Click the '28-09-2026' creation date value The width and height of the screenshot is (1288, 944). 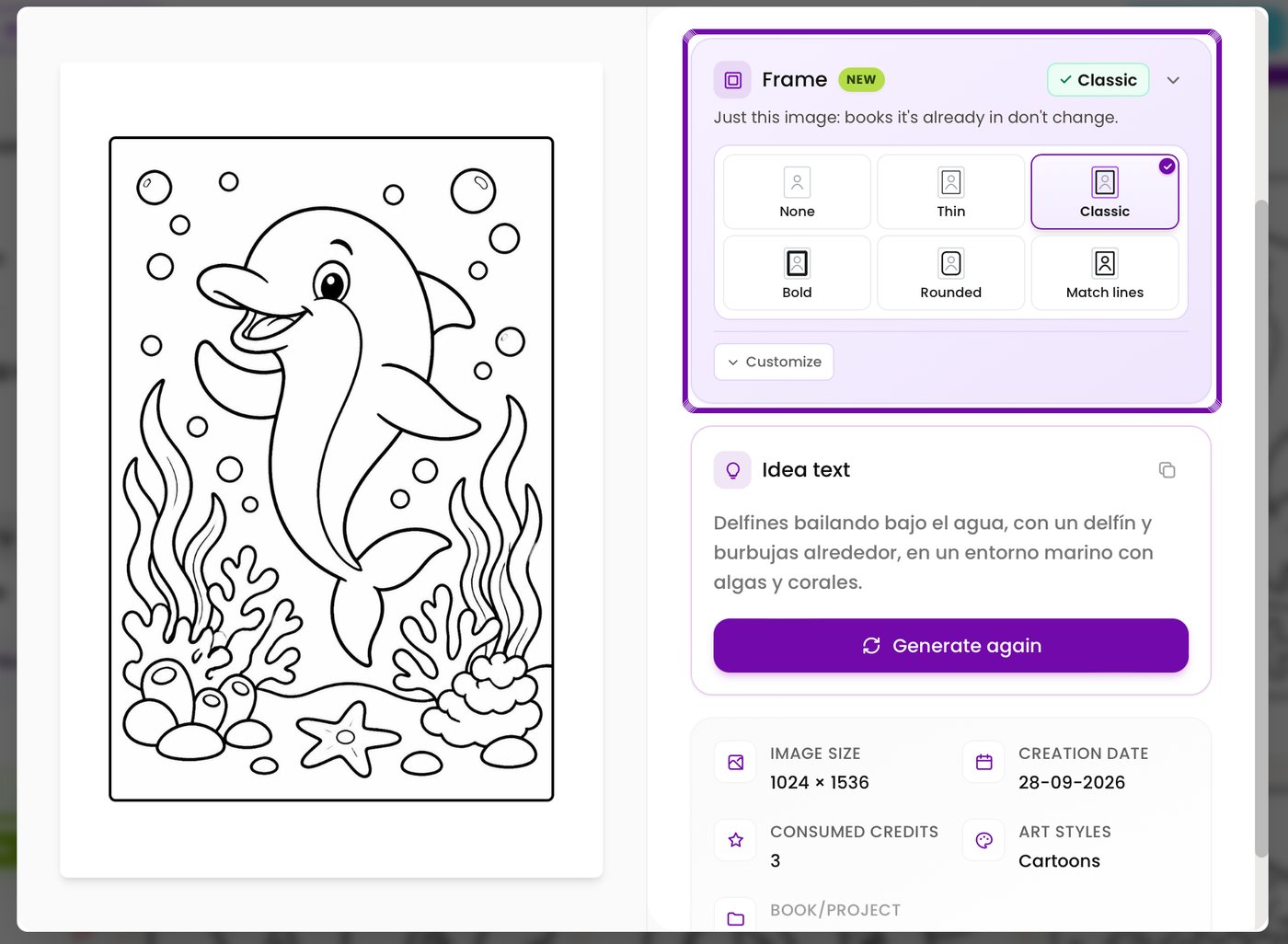(1072, 782)
